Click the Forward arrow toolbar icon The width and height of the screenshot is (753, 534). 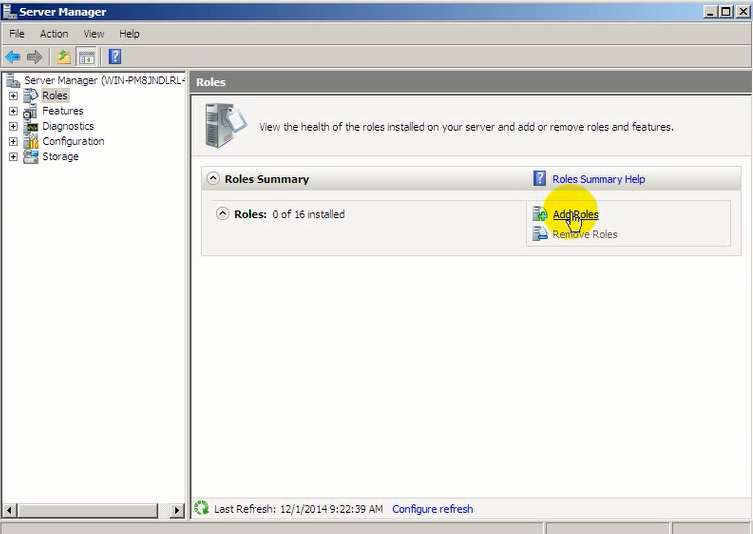(x=34, y=57)
